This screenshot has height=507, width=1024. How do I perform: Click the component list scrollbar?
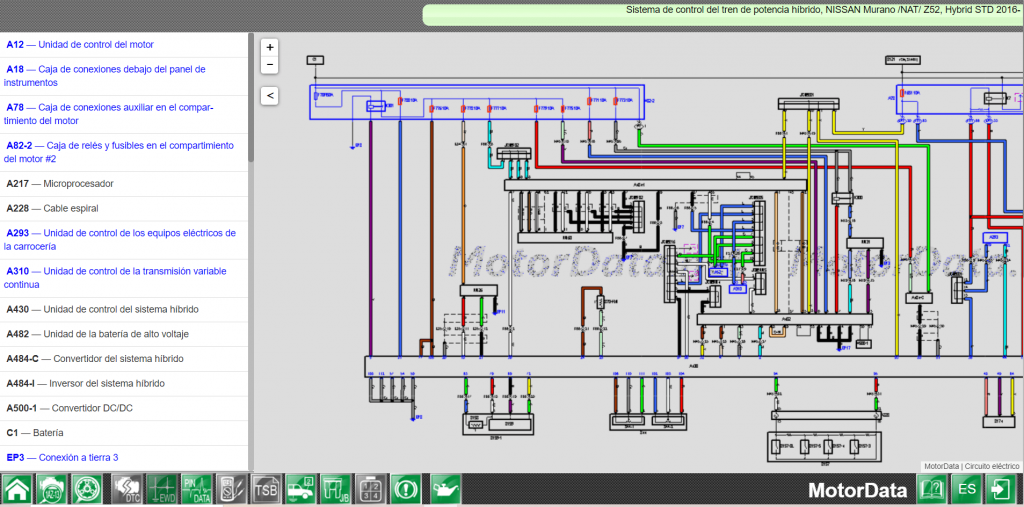(x=251, y=98)
